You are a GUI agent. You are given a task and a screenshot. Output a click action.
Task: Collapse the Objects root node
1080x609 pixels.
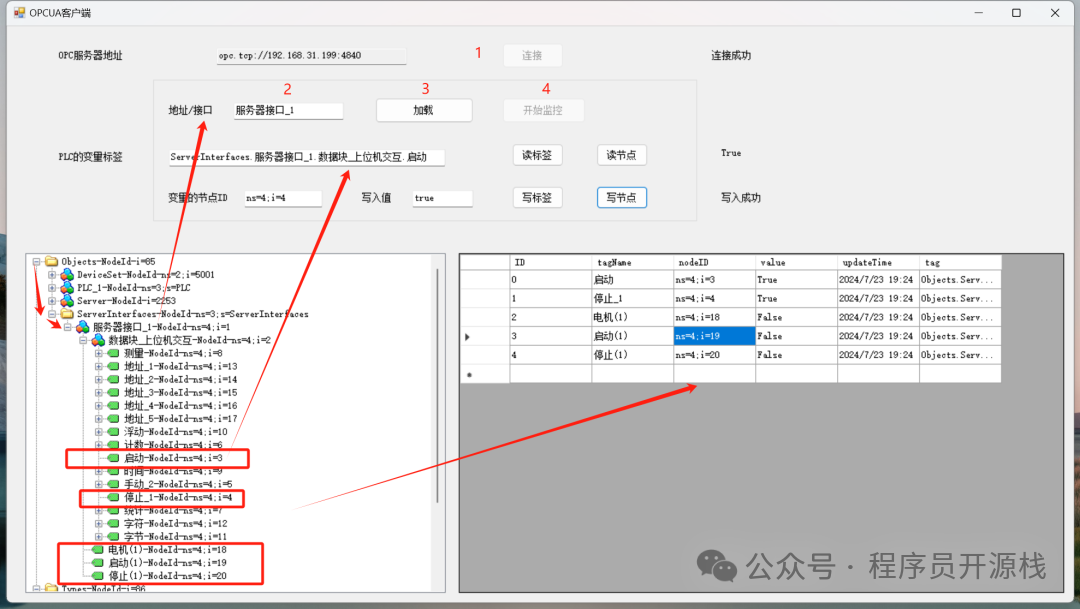pos(37,262)
